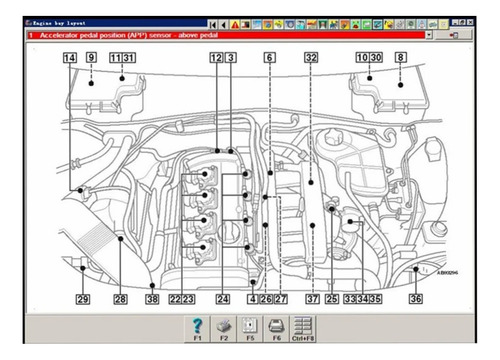Click the F5 page view icon
This screenshot has width=500, height=360.
(250, 329)
